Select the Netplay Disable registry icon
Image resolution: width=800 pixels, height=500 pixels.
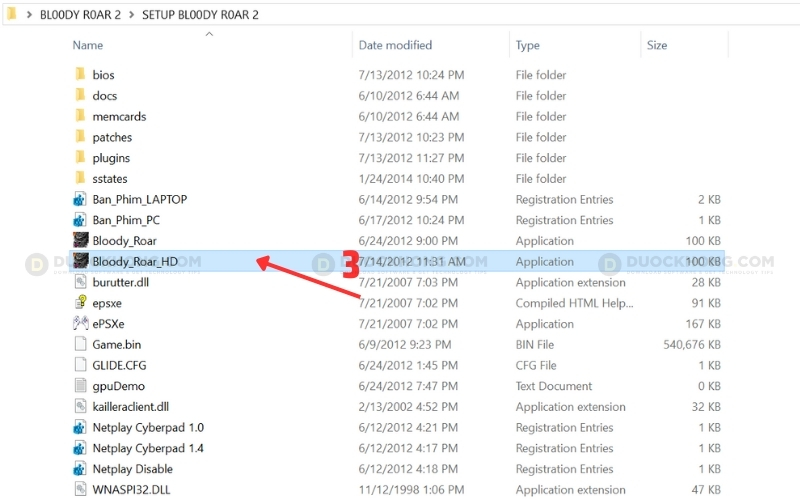pyautogui.click(x=81, y=469)
